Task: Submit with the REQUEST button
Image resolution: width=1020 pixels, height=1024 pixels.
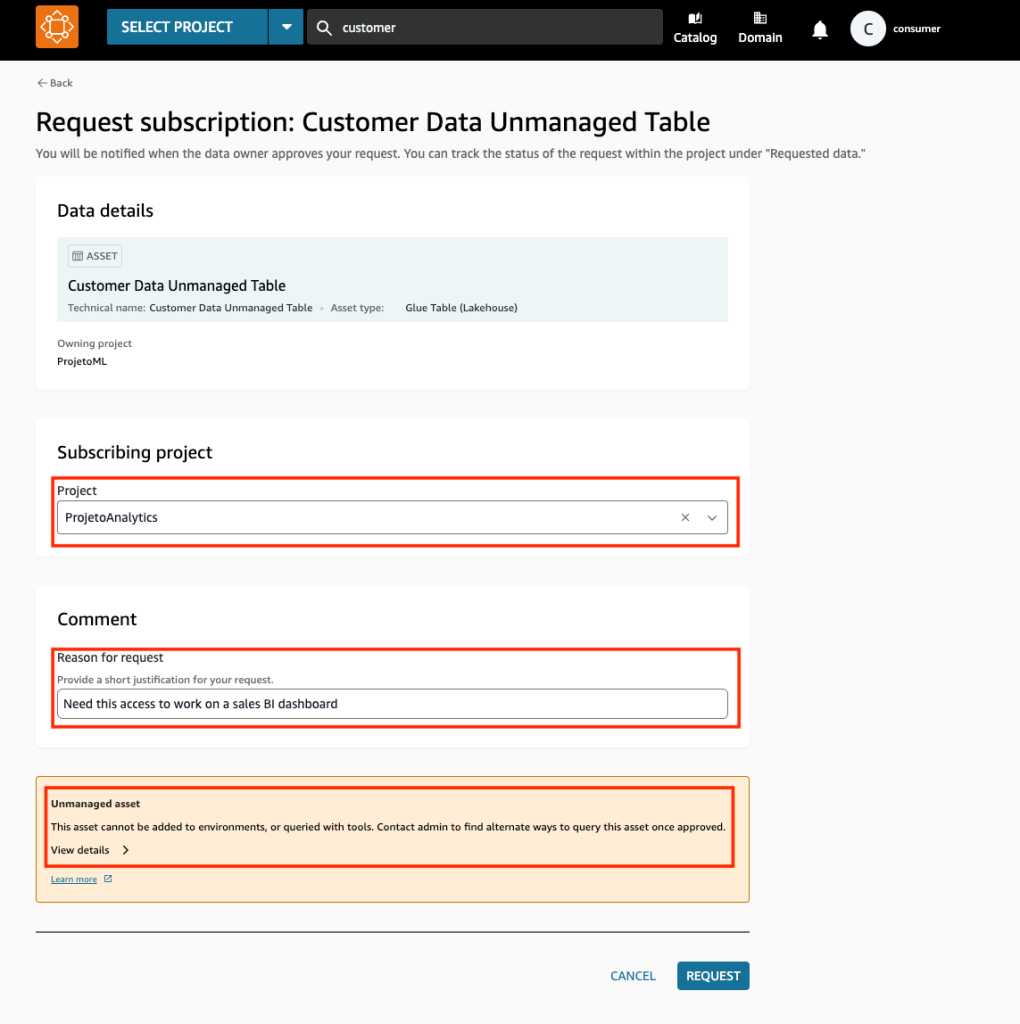Action: 712,976
